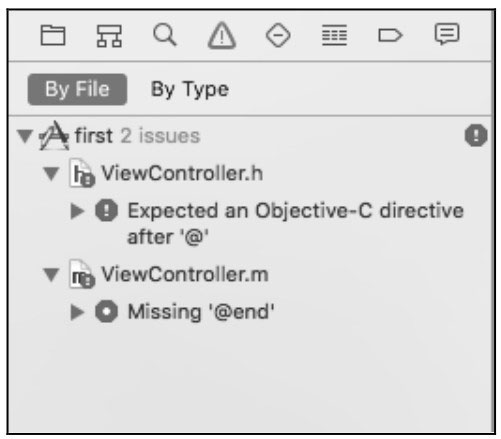The width and height of the screenshot is (501, 439).
Task: Switch to By File grouping
Action: (77, 89)
